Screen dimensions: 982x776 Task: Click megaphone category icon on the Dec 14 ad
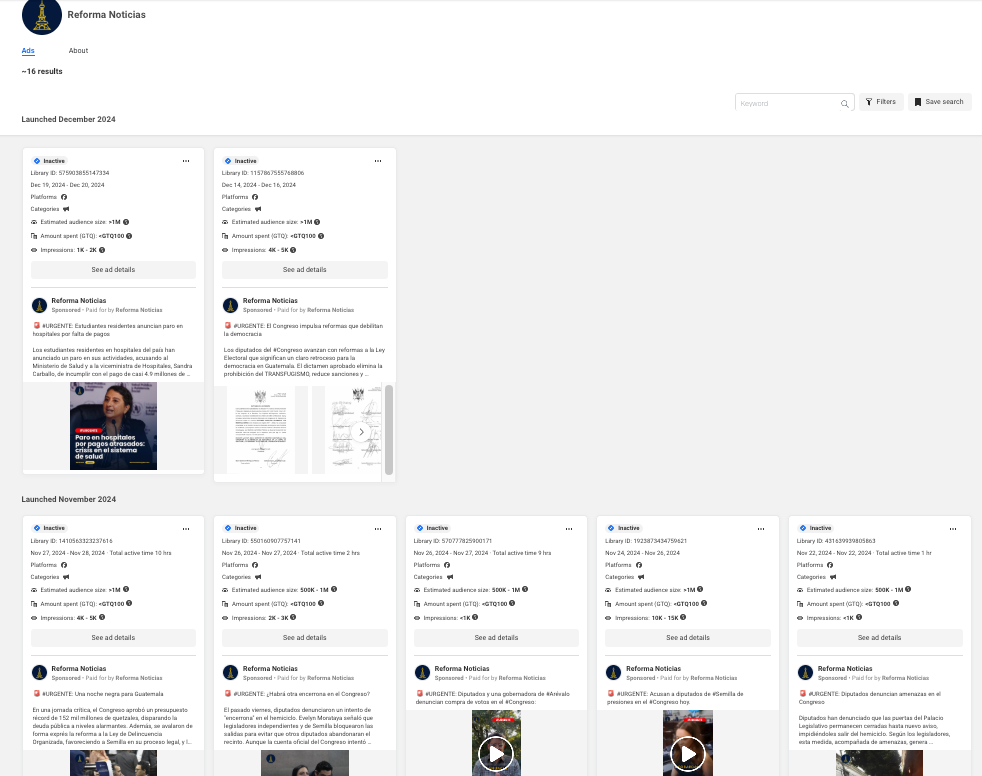257,209
